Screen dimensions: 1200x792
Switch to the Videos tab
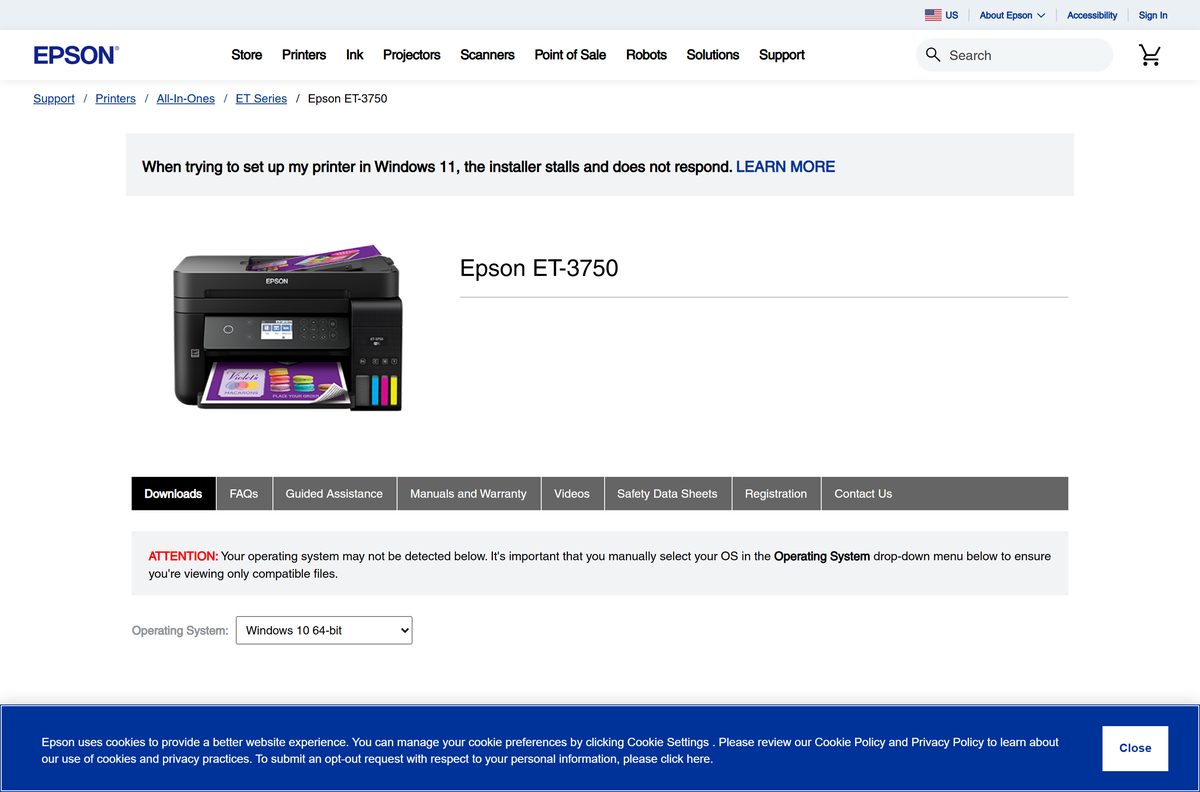point(572,493)
